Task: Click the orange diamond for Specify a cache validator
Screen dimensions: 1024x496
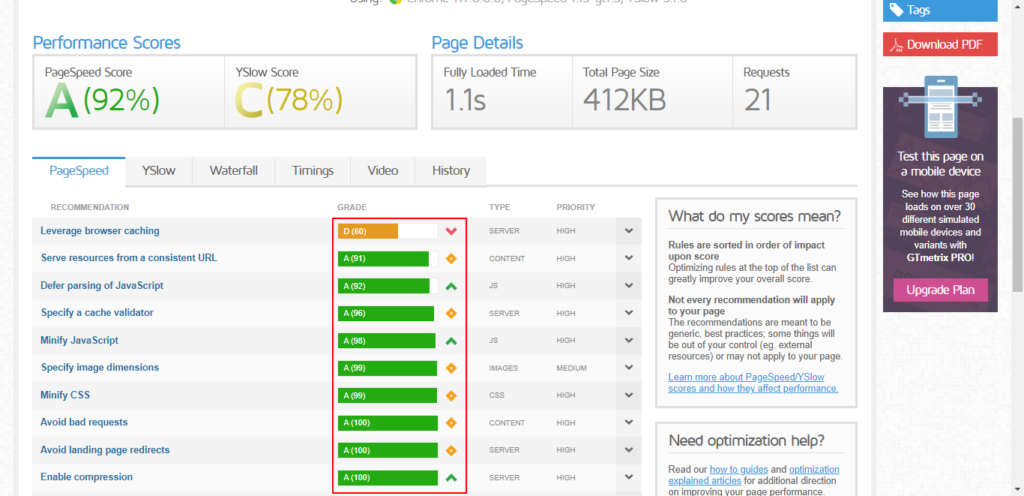Action: click(451, 313)
